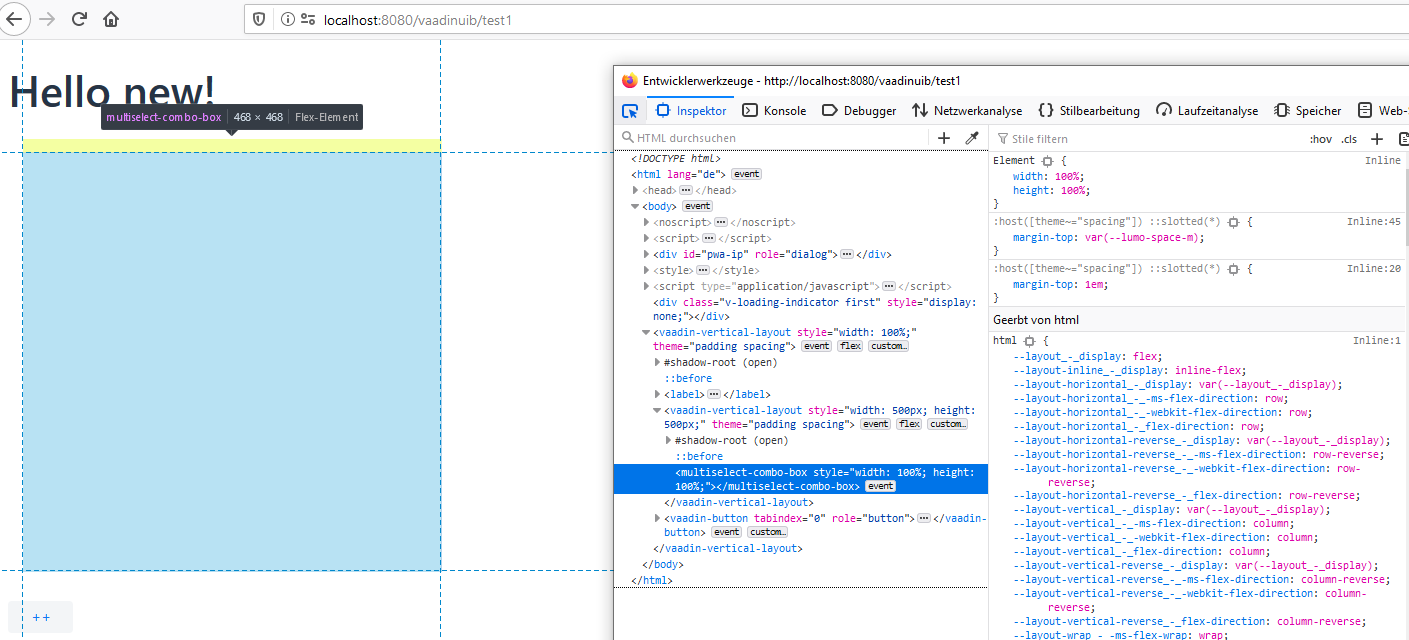This screenshot has width=1409, height=640.
Task: Toggle flex badge on inner vaadin-vertical-layout
Action: tap(908, 424)
